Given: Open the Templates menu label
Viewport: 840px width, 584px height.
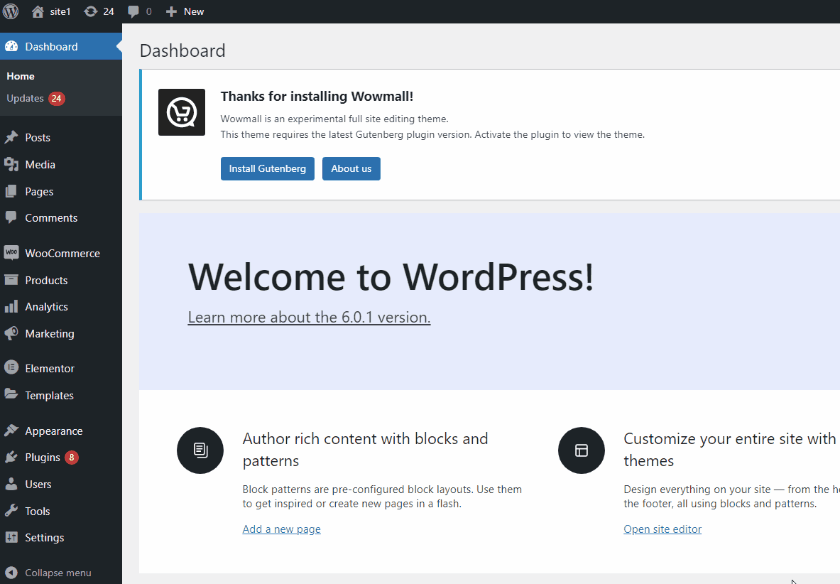Looking at the screenshot, I should (x=49, y=395).
